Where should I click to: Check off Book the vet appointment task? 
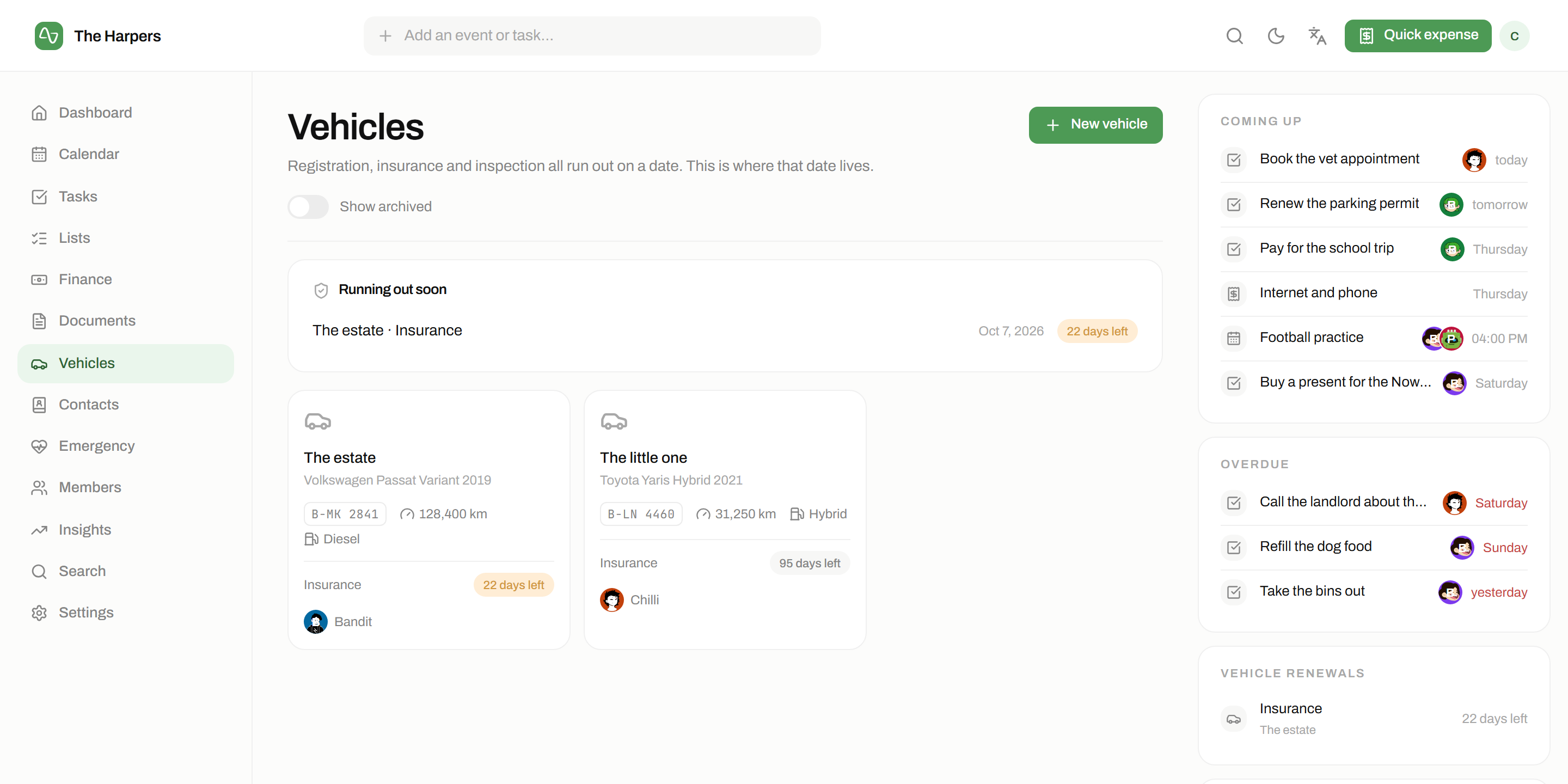(x=1234, y=160)
